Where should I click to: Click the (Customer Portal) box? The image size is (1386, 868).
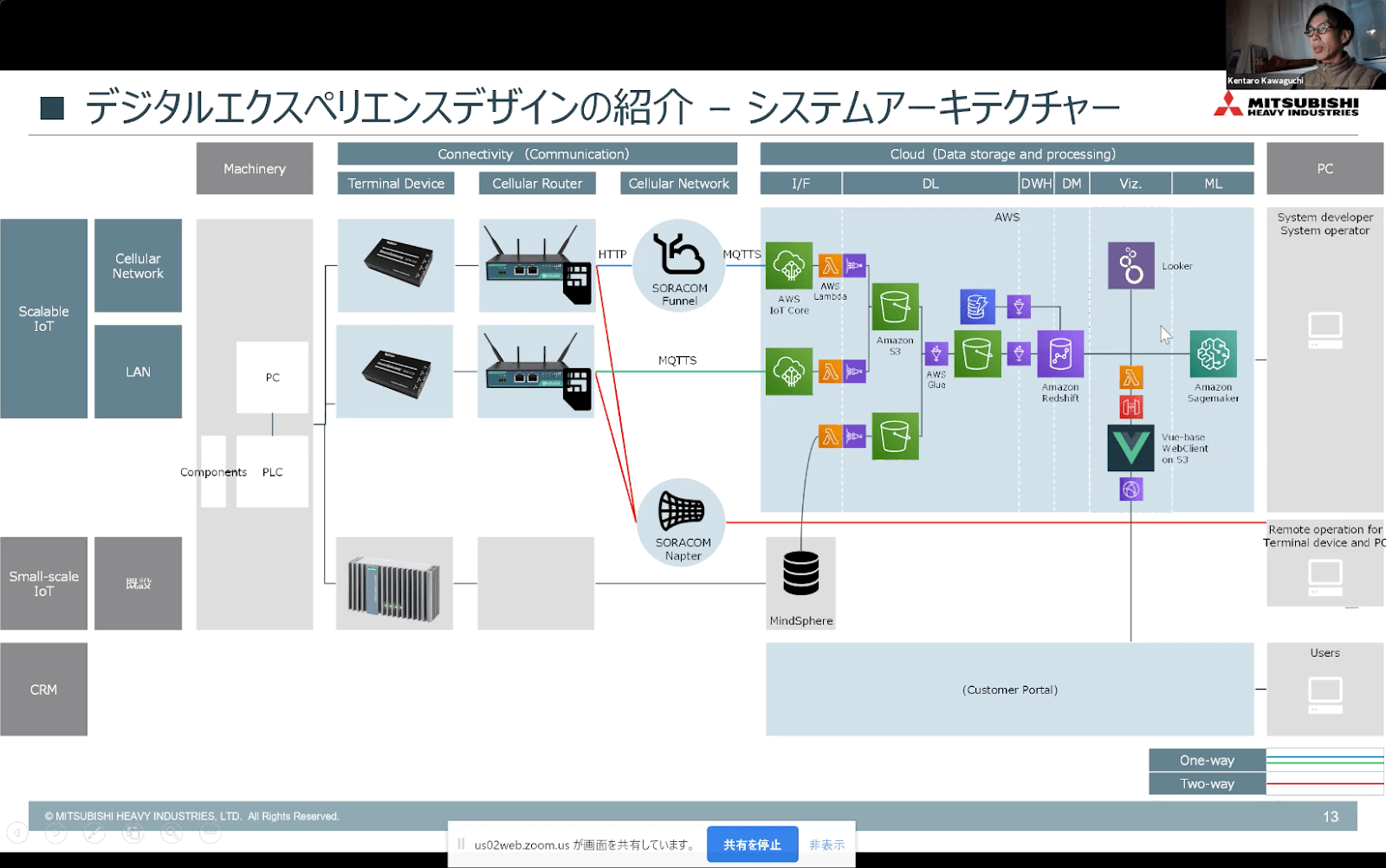[1009, 690]
